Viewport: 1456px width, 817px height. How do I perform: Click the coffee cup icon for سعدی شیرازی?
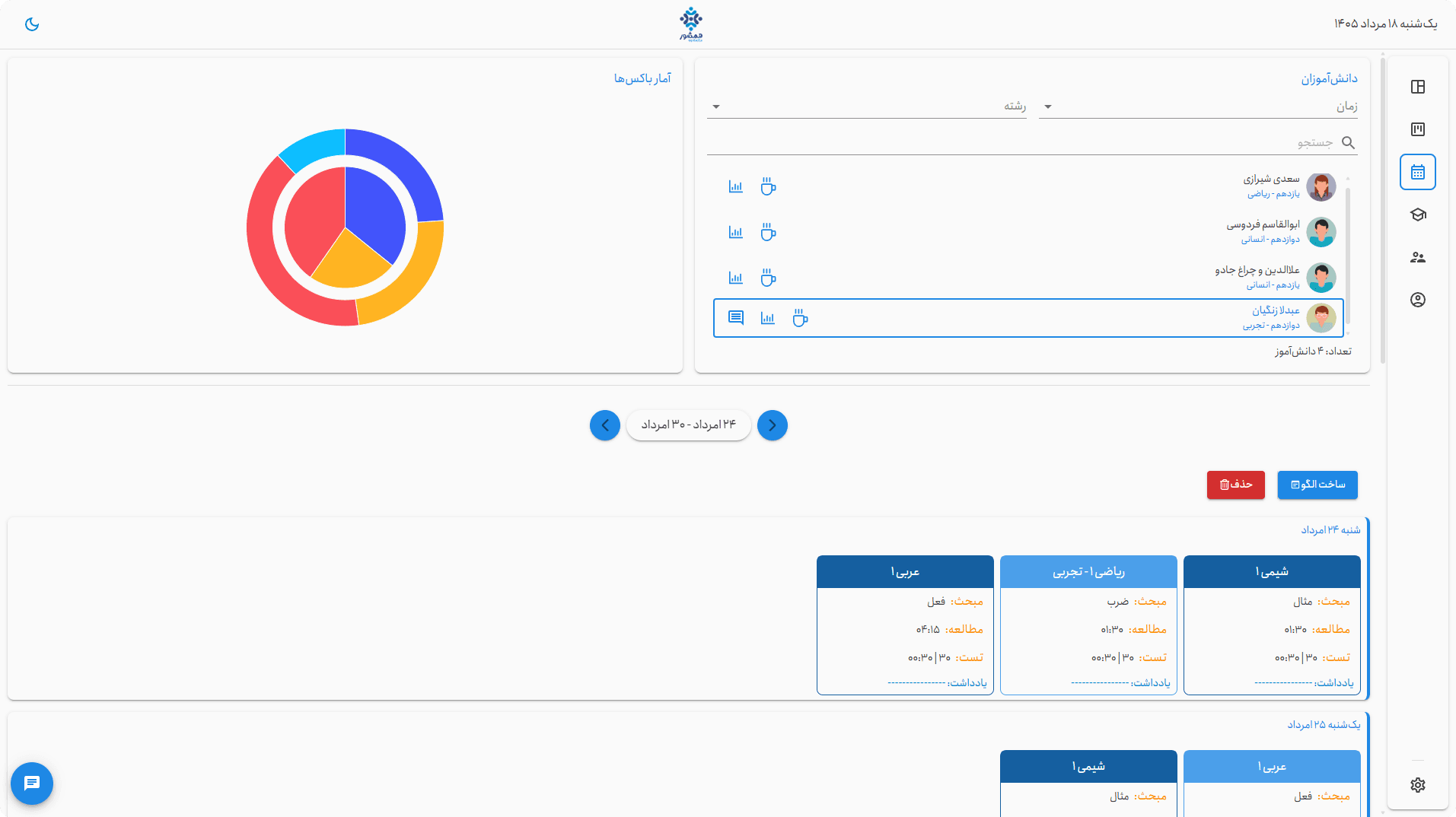tap(768, 186)
